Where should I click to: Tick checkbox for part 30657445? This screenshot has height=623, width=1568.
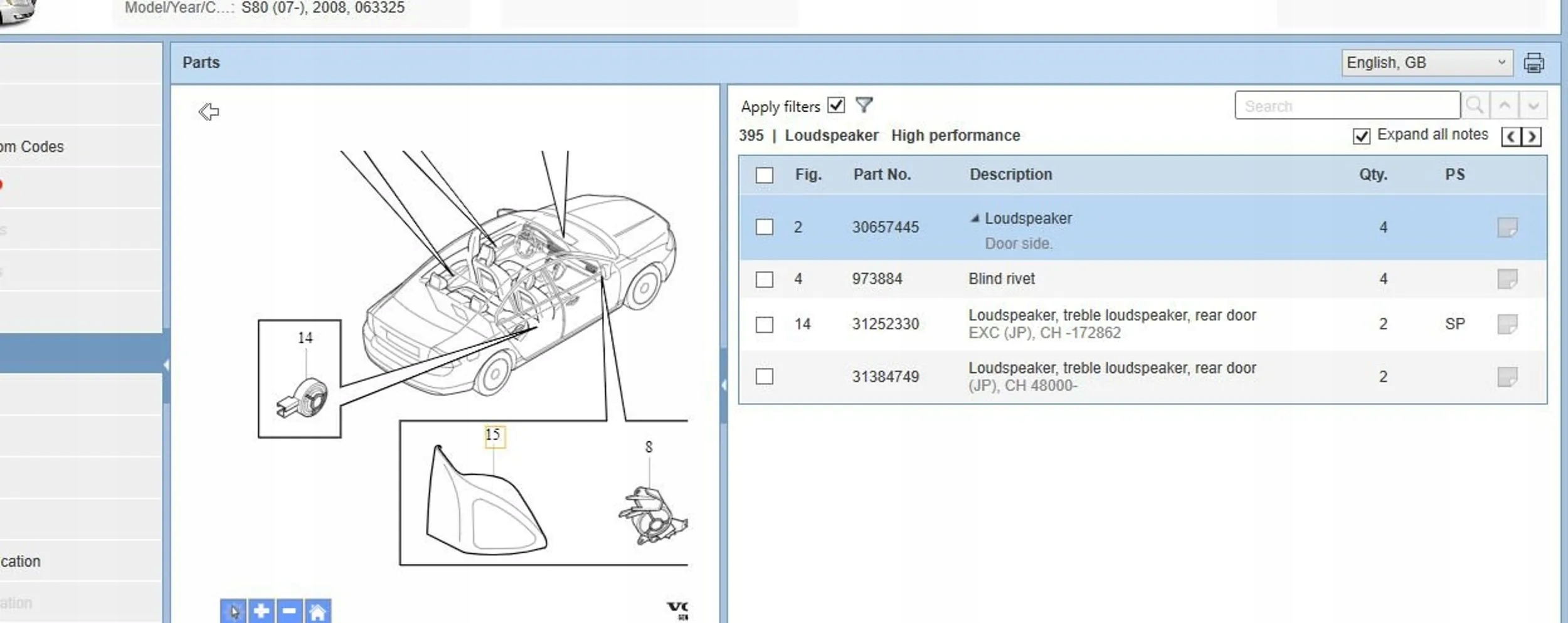pyautogui.click(x=764, y=227)
